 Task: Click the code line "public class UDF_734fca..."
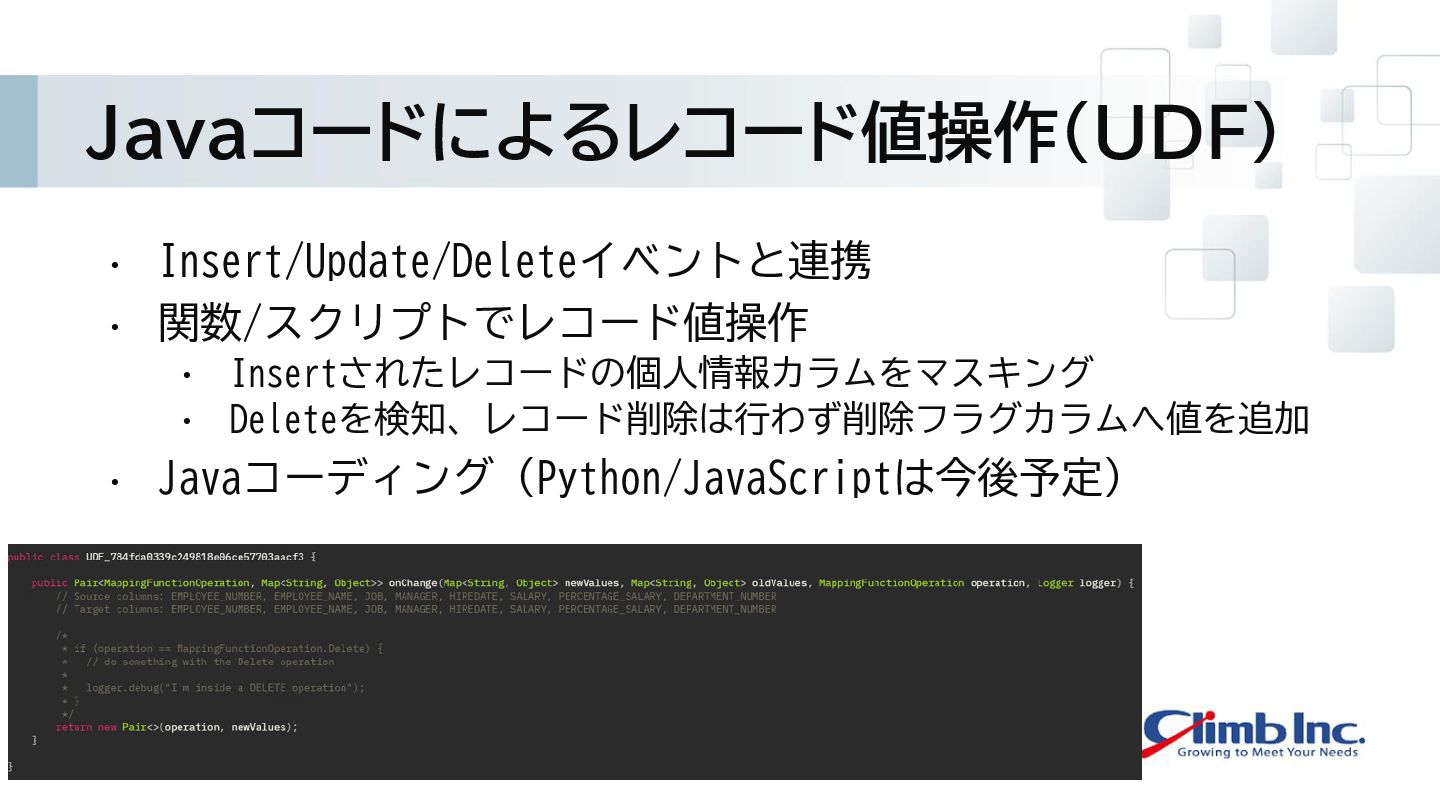tap(162, 556)
